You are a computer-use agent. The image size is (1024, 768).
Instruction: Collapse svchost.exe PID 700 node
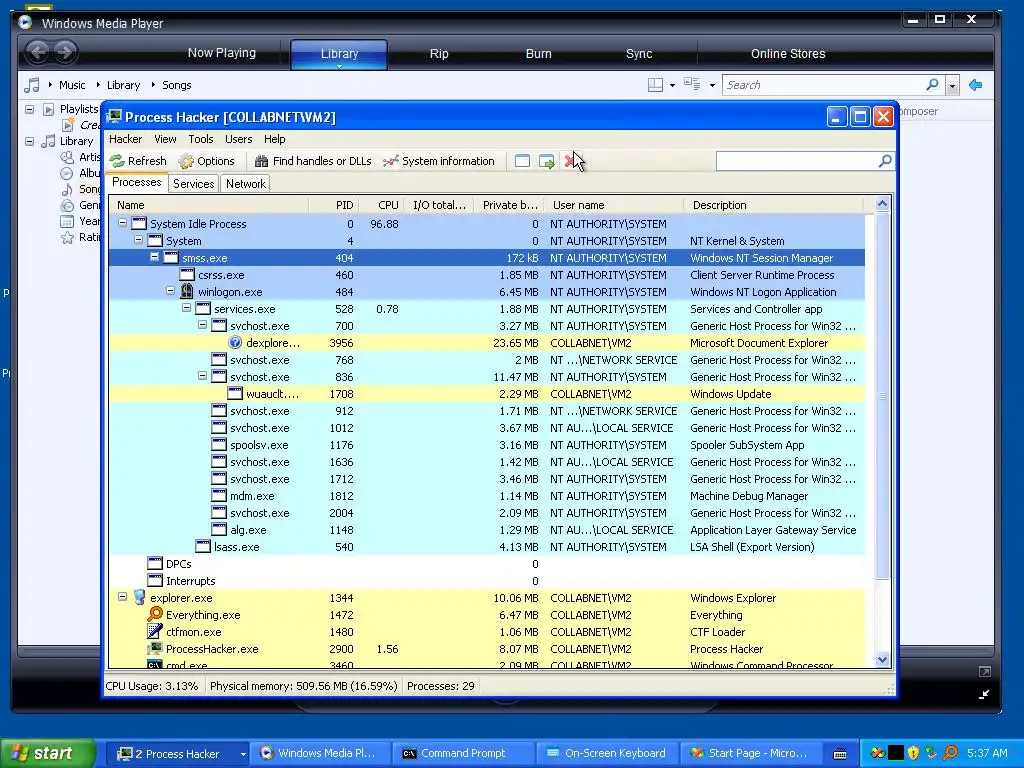[202, 325]
